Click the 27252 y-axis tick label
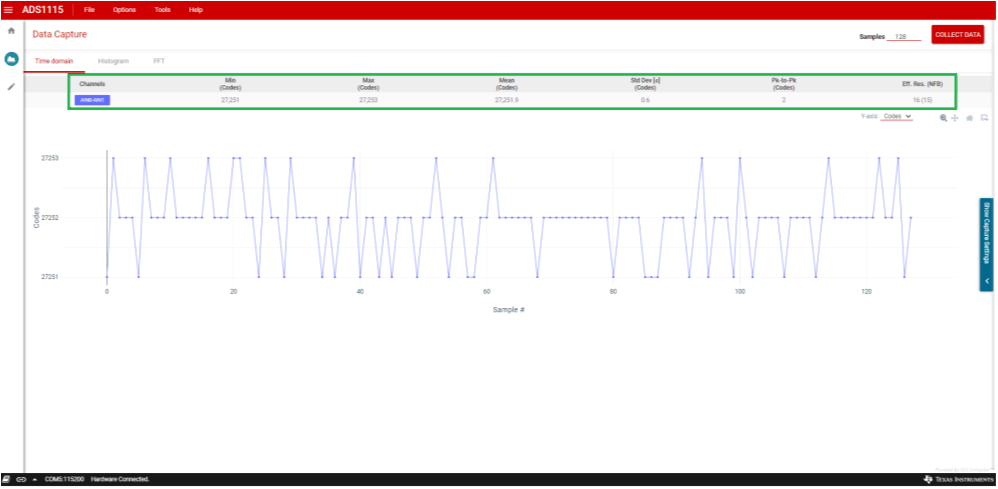 point(50,218)
